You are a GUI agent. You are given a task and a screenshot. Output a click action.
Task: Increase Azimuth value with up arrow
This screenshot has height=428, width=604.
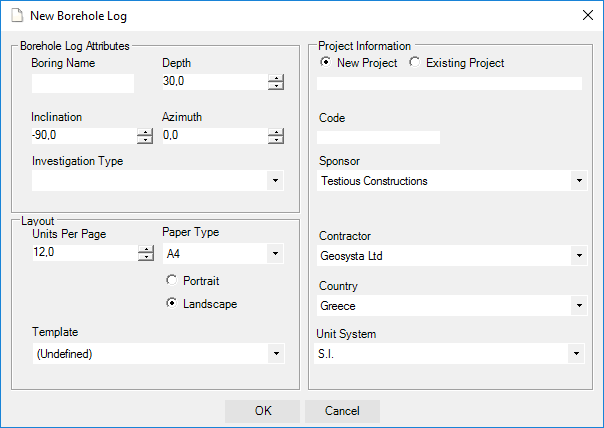(x=276, y=132)
